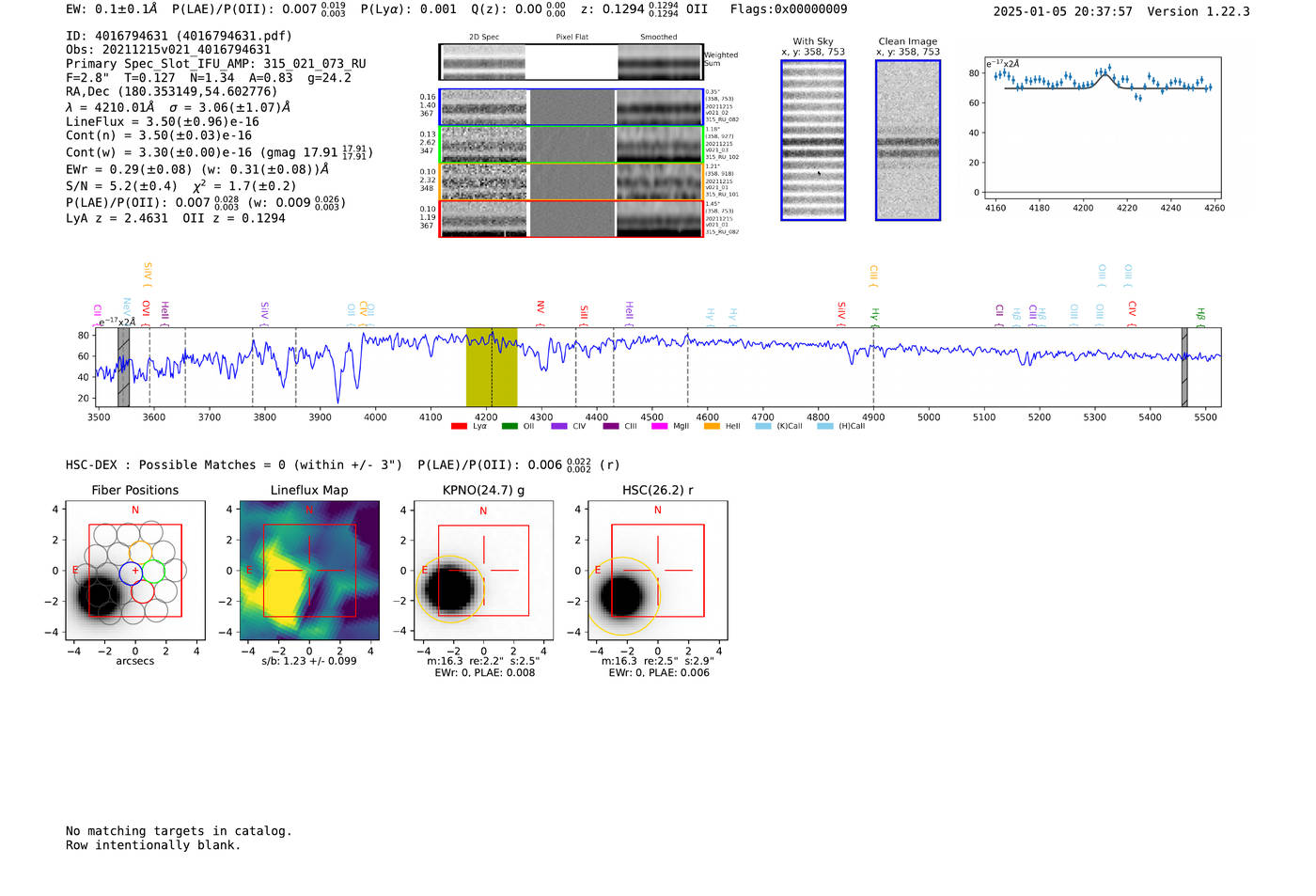The height and width of the screenshot is (896, 1316).
Task: Select the orange HeII legend swatch
Action: (x=712, y=427)
